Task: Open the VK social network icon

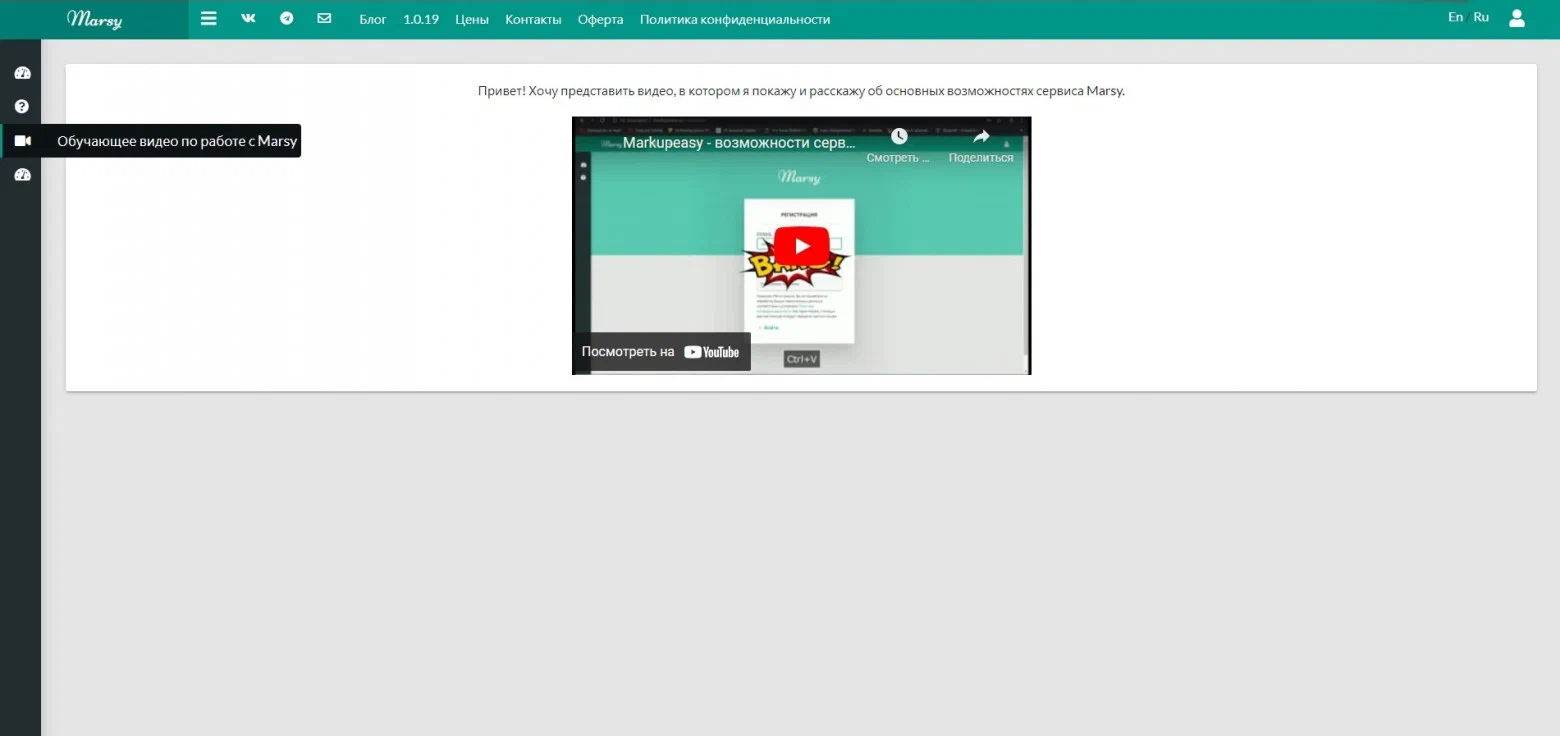Action: (x=248, y=18)
